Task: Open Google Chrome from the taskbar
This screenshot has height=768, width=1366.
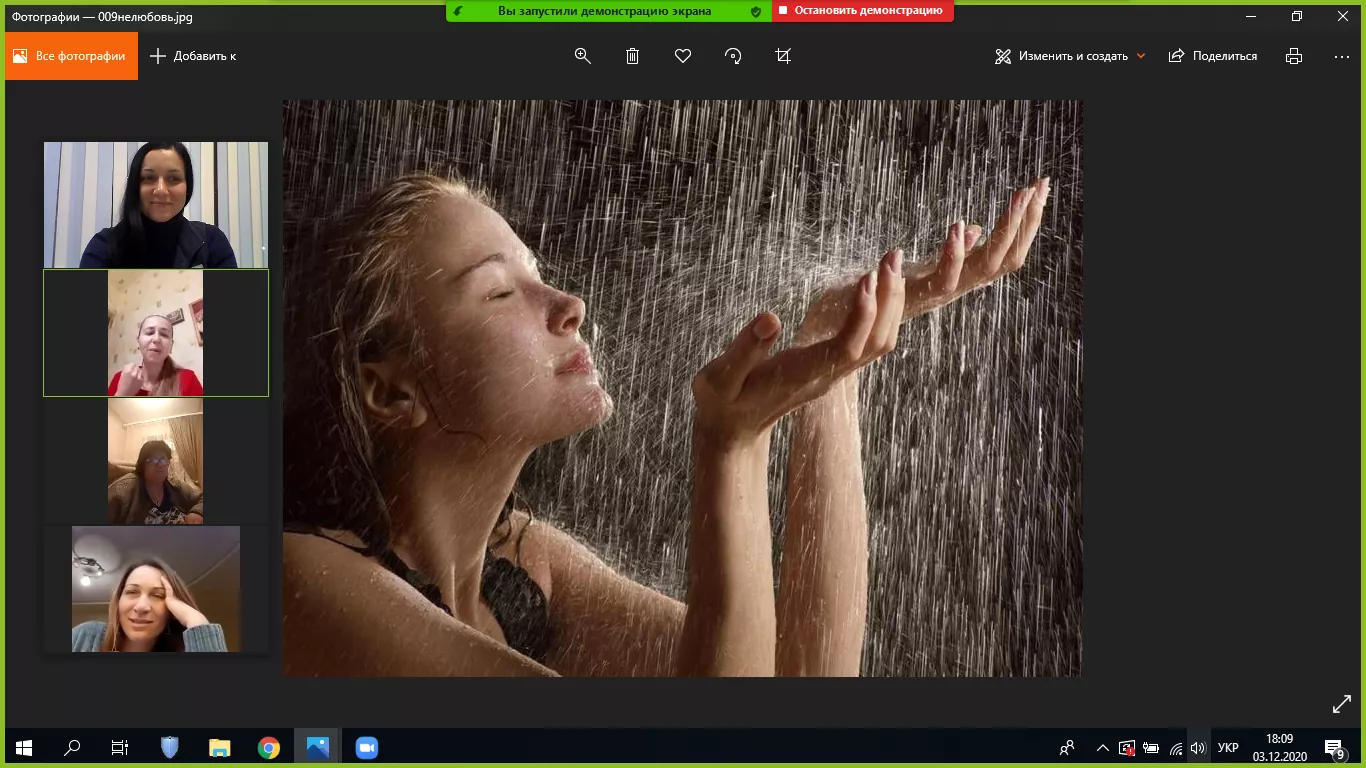Action: [268, 747]
